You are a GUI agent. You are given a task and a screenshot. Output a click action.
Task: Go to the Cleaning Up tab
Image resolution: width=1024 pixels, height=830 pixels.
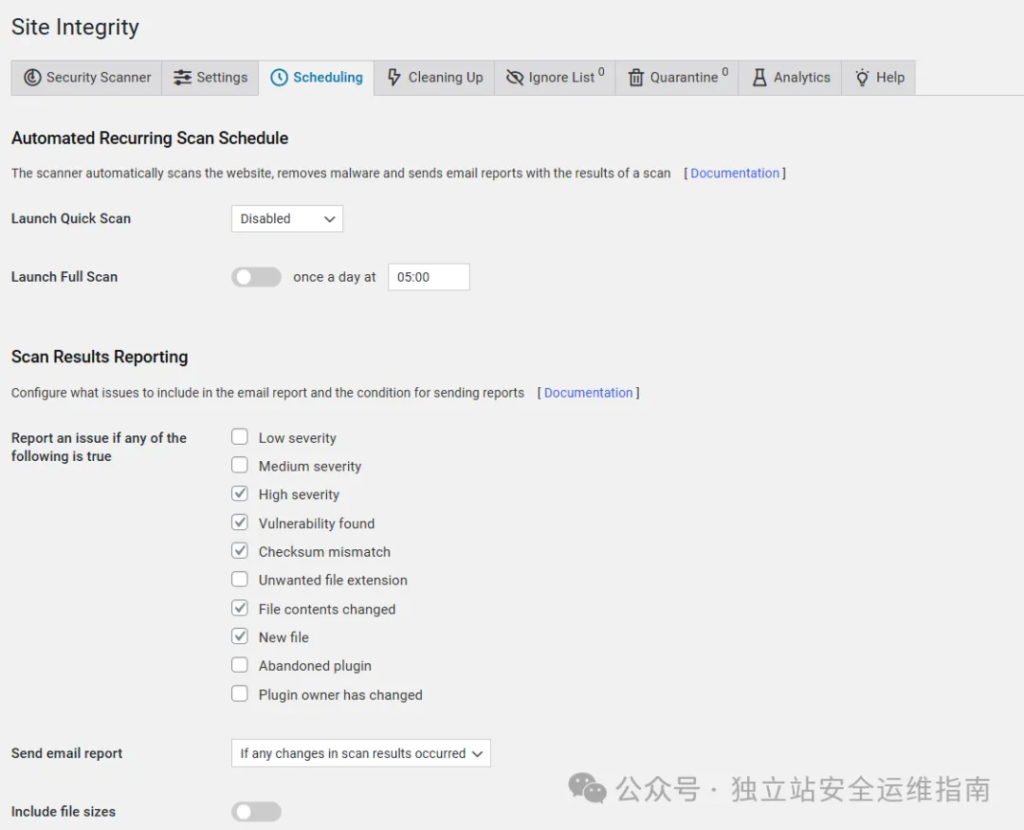click(434, 78)
